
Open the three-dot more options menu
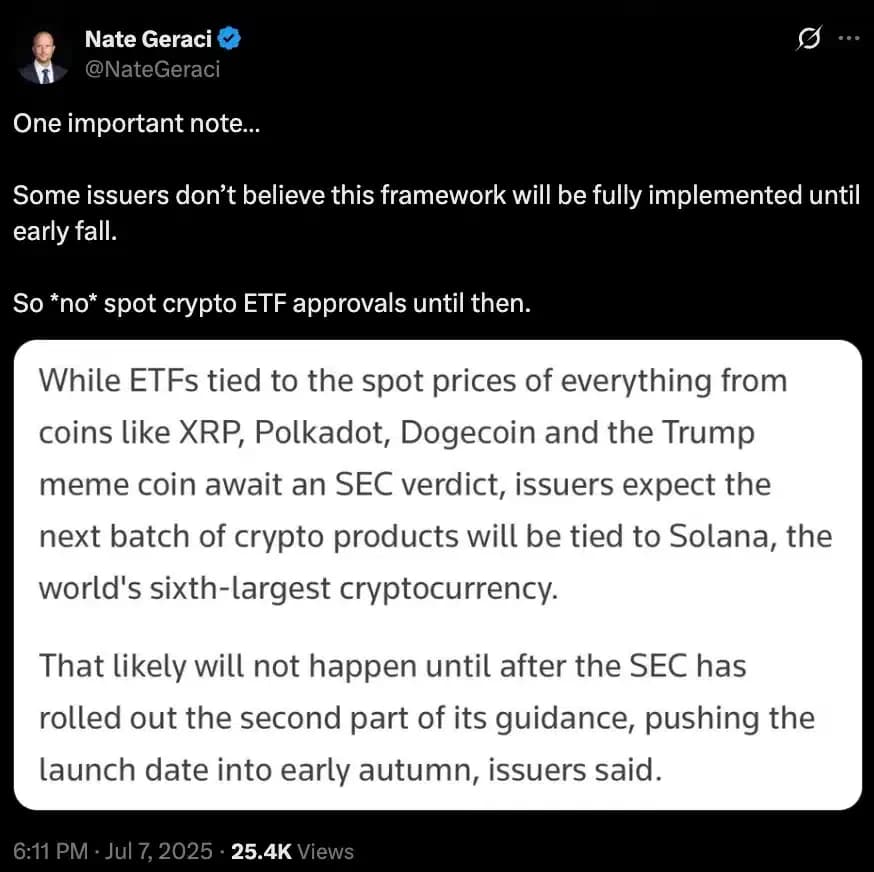(x=848, y=39)
